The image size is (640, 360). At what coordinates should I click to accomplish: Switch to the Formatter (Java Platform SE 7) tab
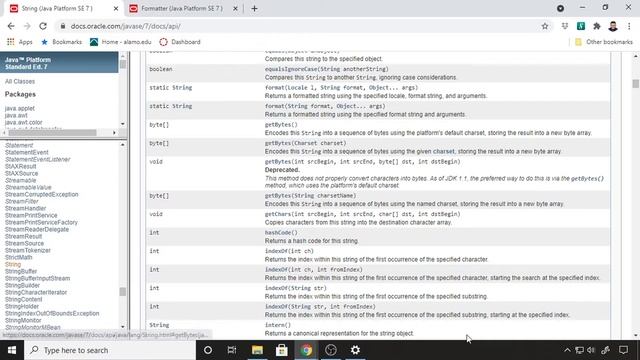[182, 9]
